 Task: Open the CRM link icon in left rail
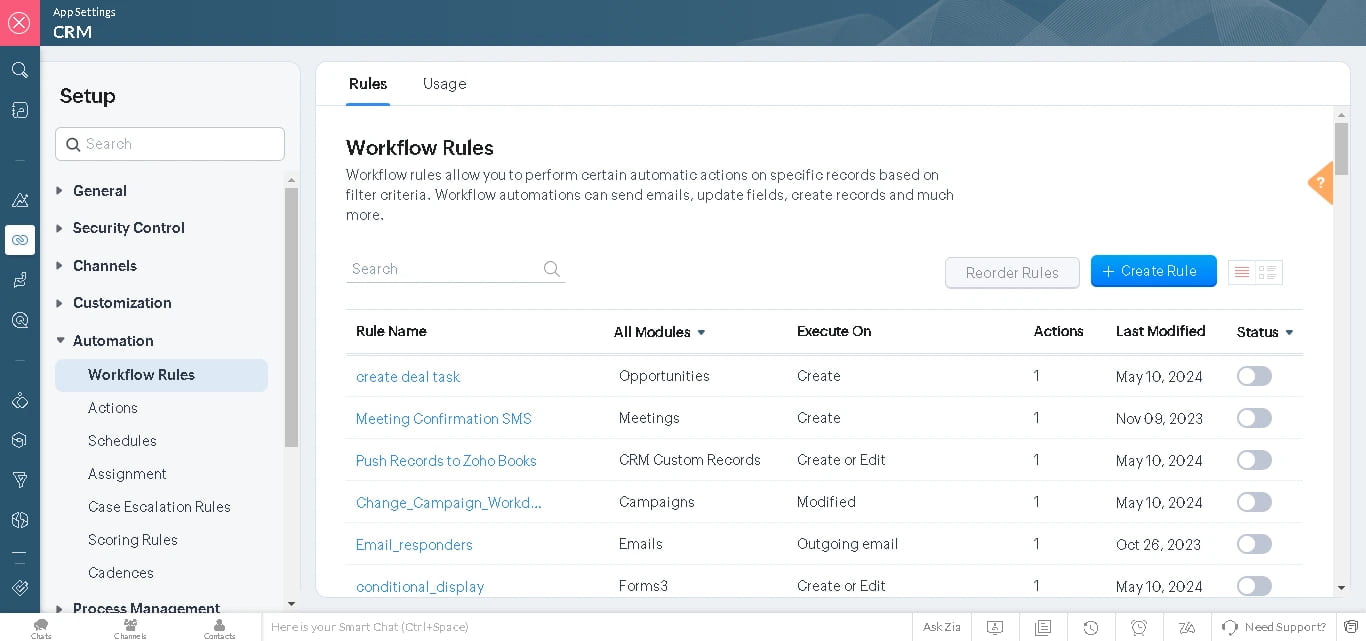(x=19, y=240)
